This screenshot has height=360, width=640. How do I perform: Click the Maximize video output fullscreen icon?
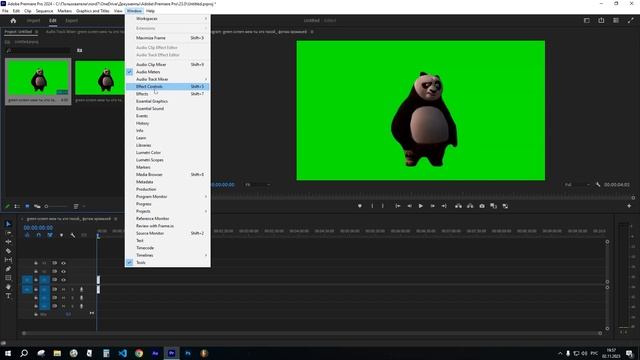[x=630, y=20]
